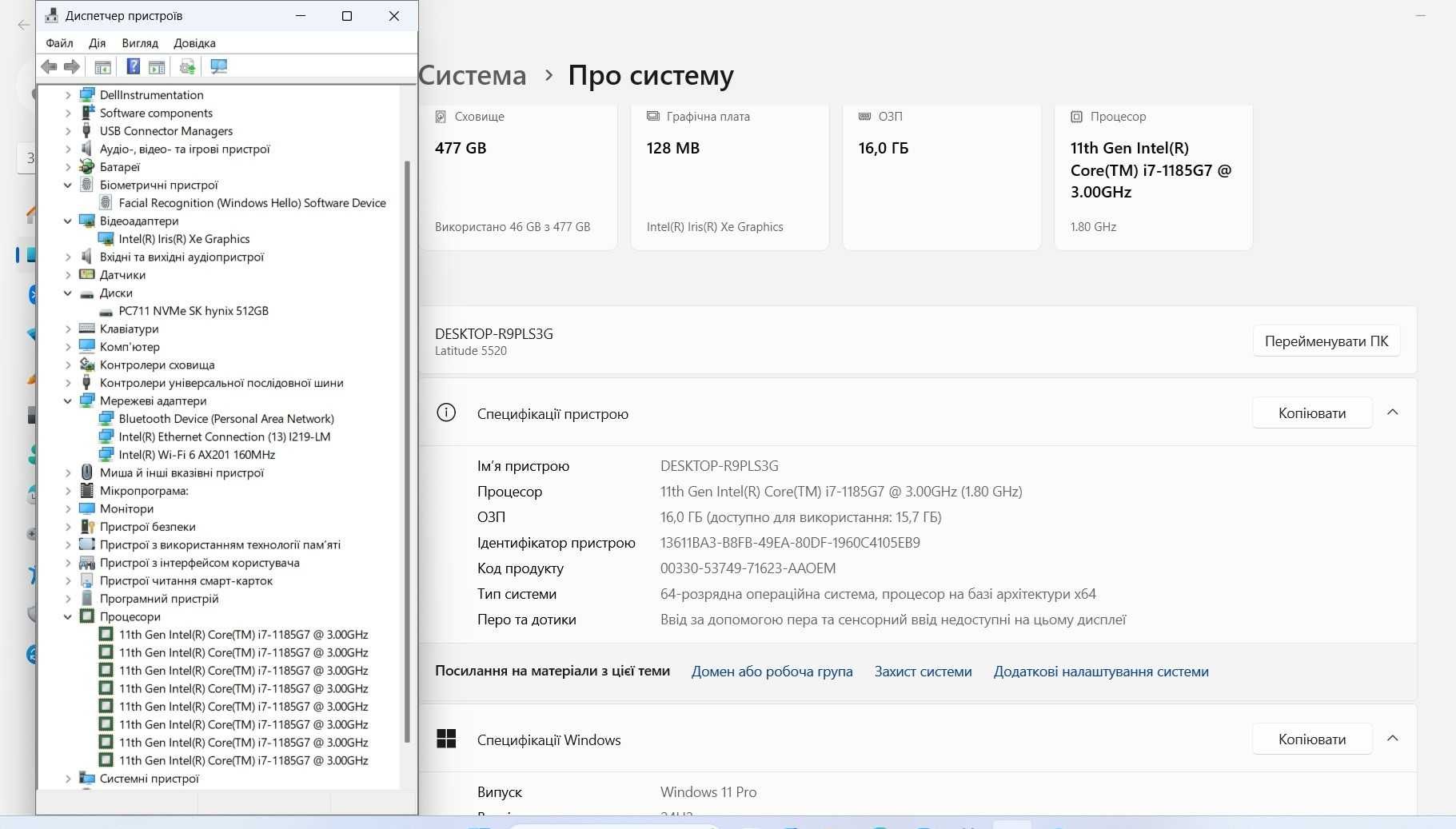Click the Forward arrow in Device Manager toolbar
Screen dimensions: 1456x829
coord(72,67)
